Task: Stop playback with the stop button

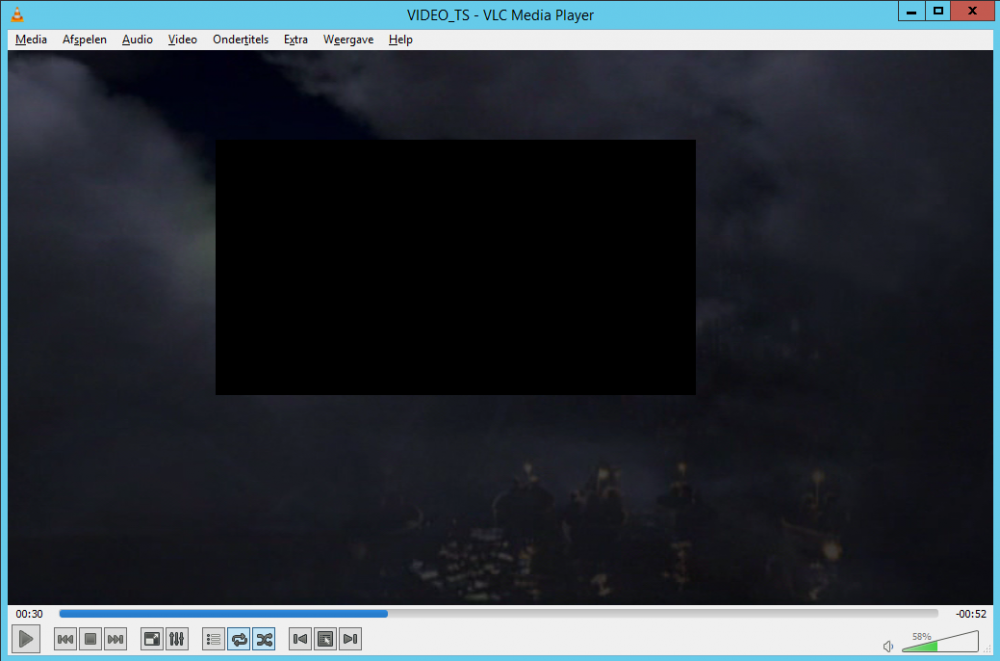Action: click(x=90, y=639)
